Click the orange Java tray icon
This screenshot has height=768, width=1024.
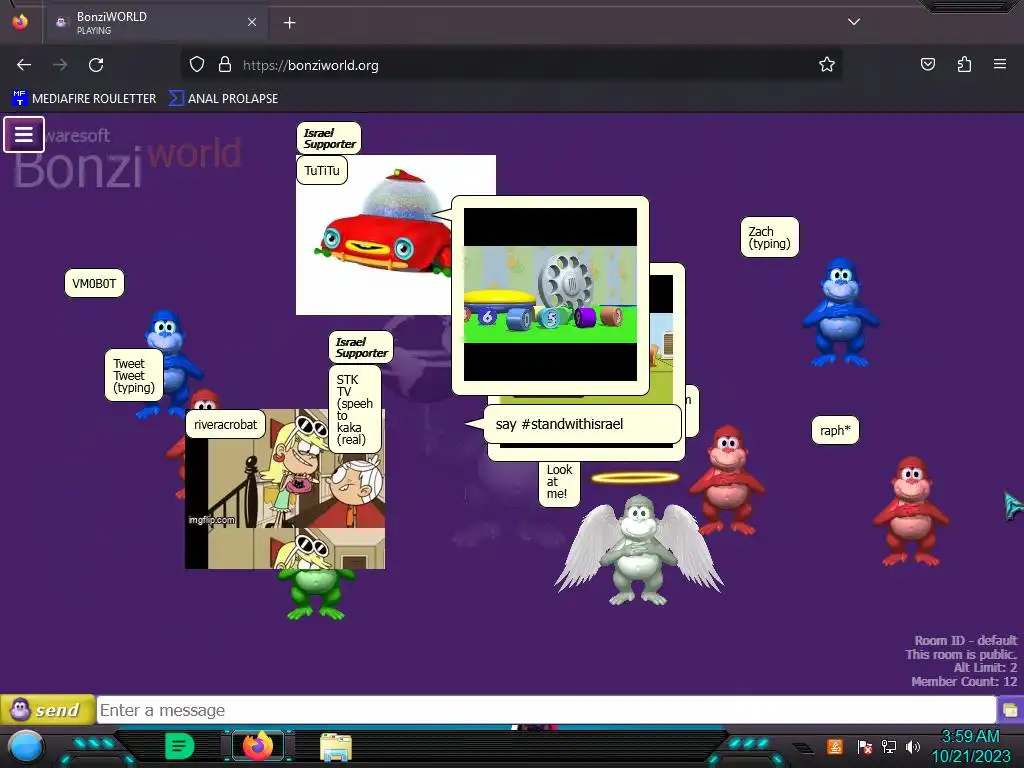pyautogui.click(x=834, y=746)
